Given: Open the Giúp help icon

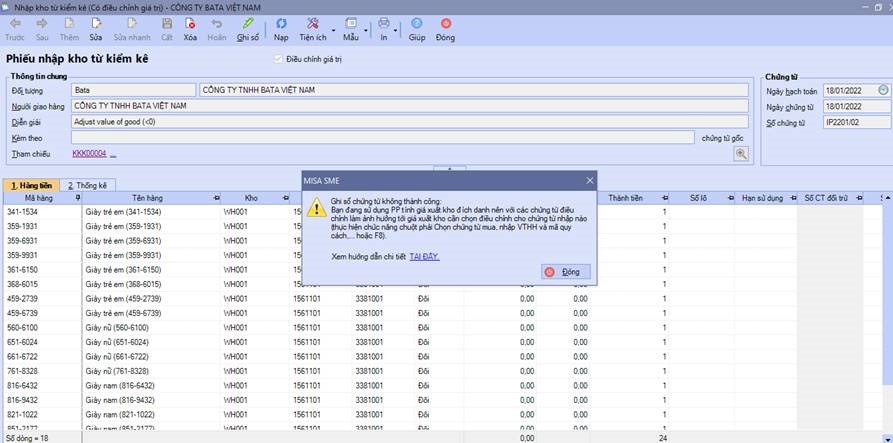Looking at the screenshot, I should [417, 24].
